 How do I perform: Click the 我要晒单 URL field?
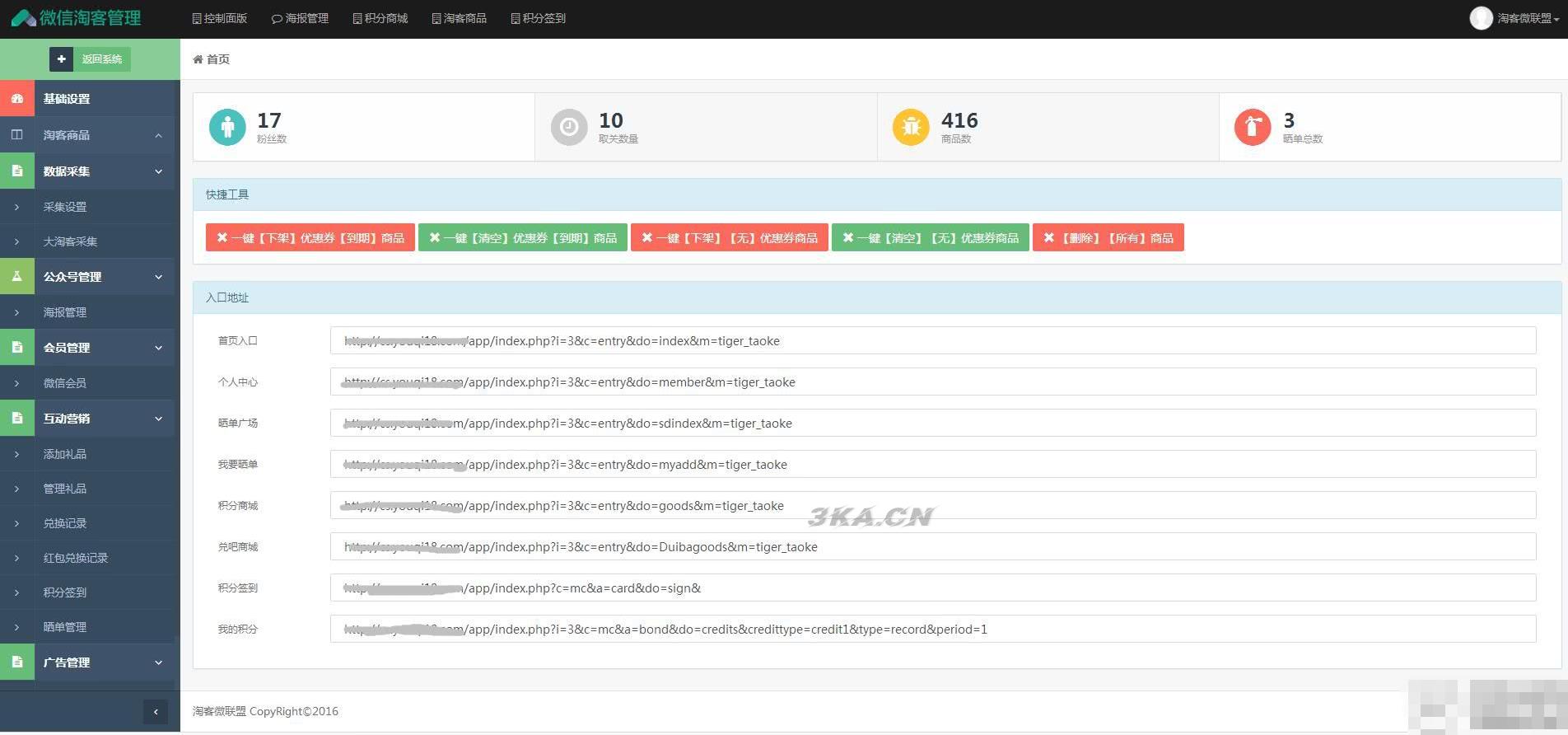[x=933, y=464]
